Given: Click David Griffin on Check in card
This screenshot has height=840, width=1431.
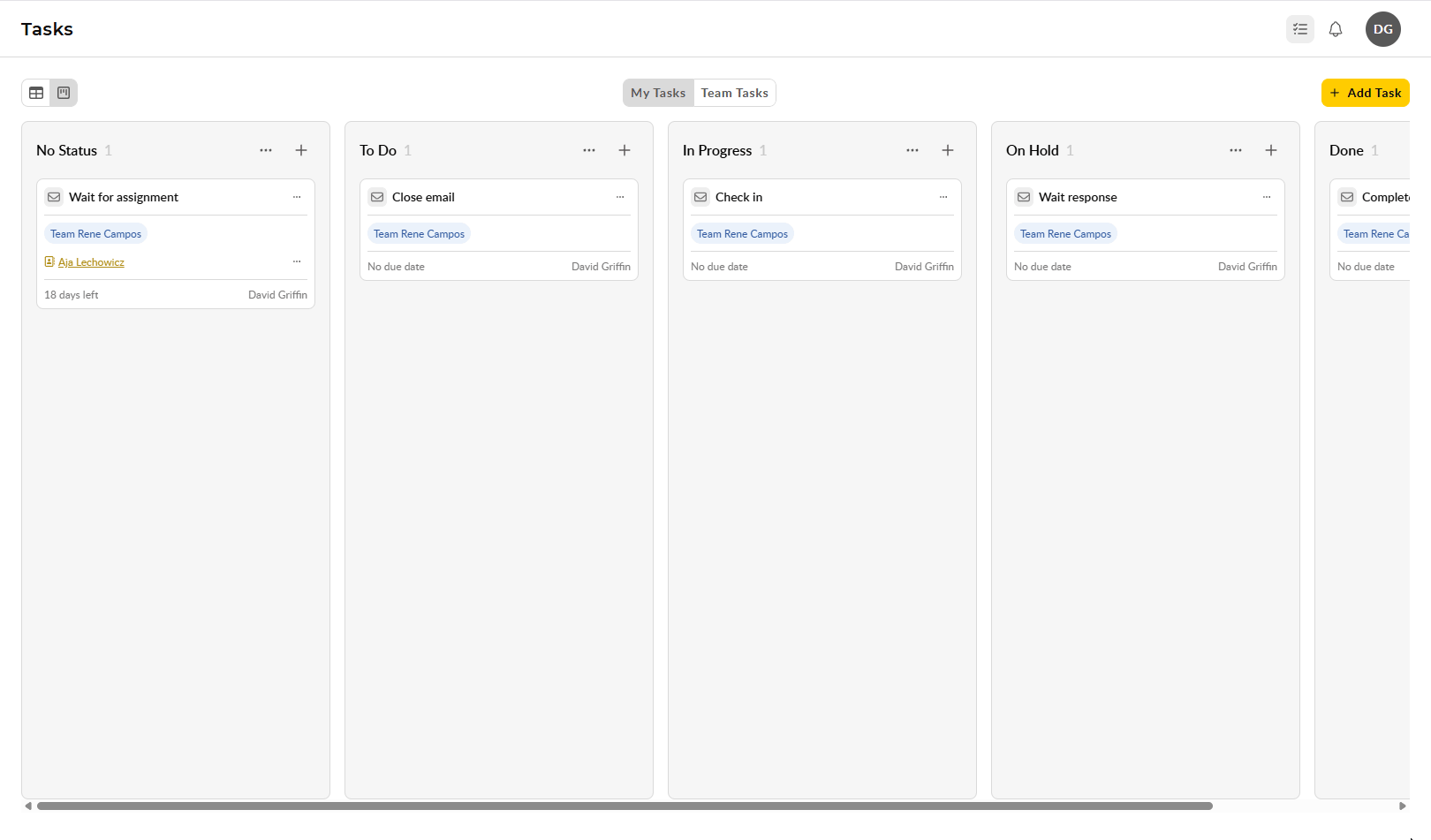Looking at the screenshot, I should click(924, 267).
